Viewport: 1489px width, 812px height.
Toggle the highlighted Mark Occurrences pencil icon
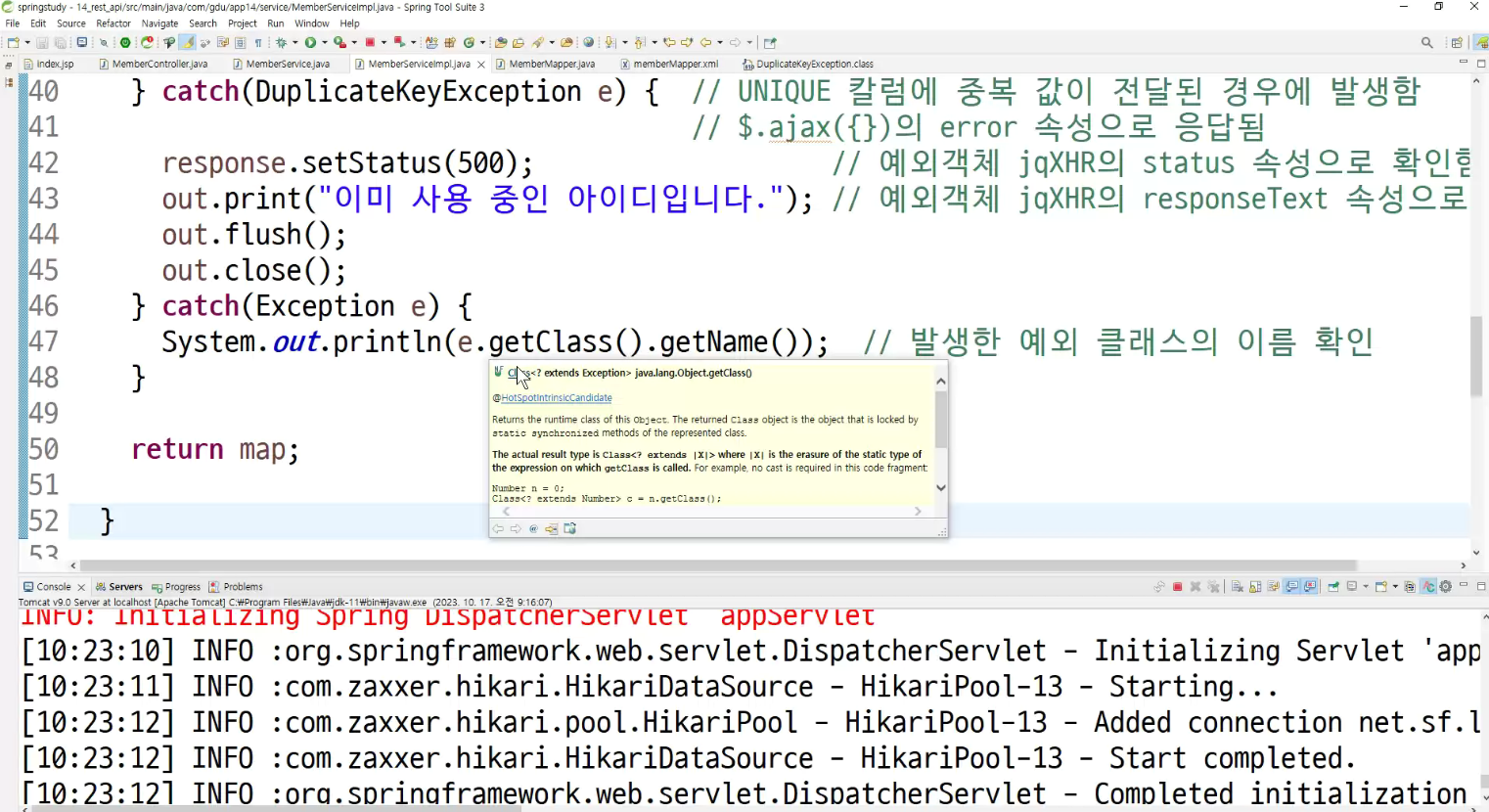(188, 43)
